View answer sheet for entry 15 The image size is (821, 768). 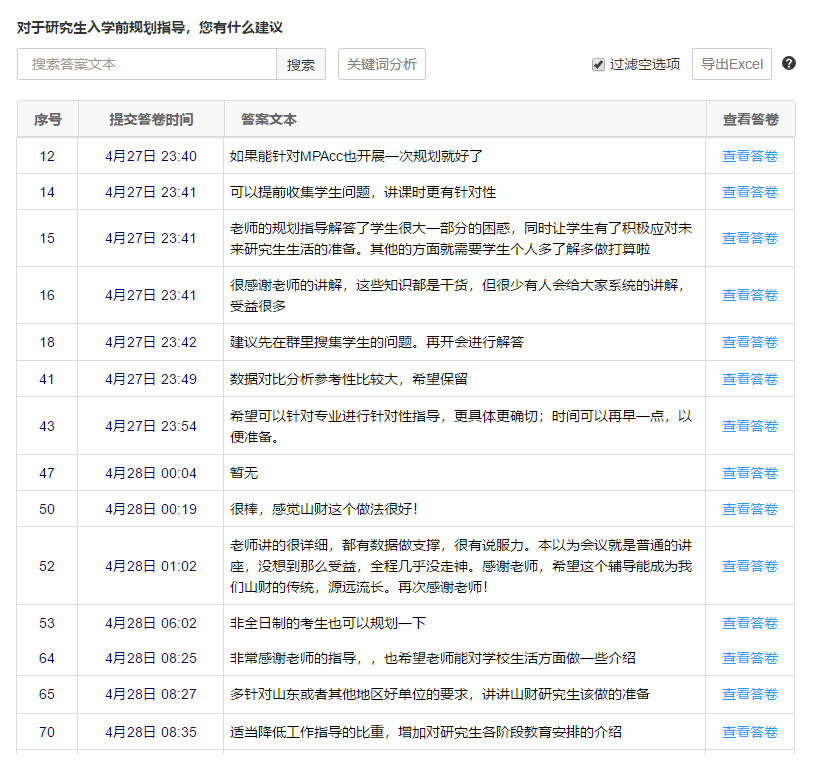(750, 238)
